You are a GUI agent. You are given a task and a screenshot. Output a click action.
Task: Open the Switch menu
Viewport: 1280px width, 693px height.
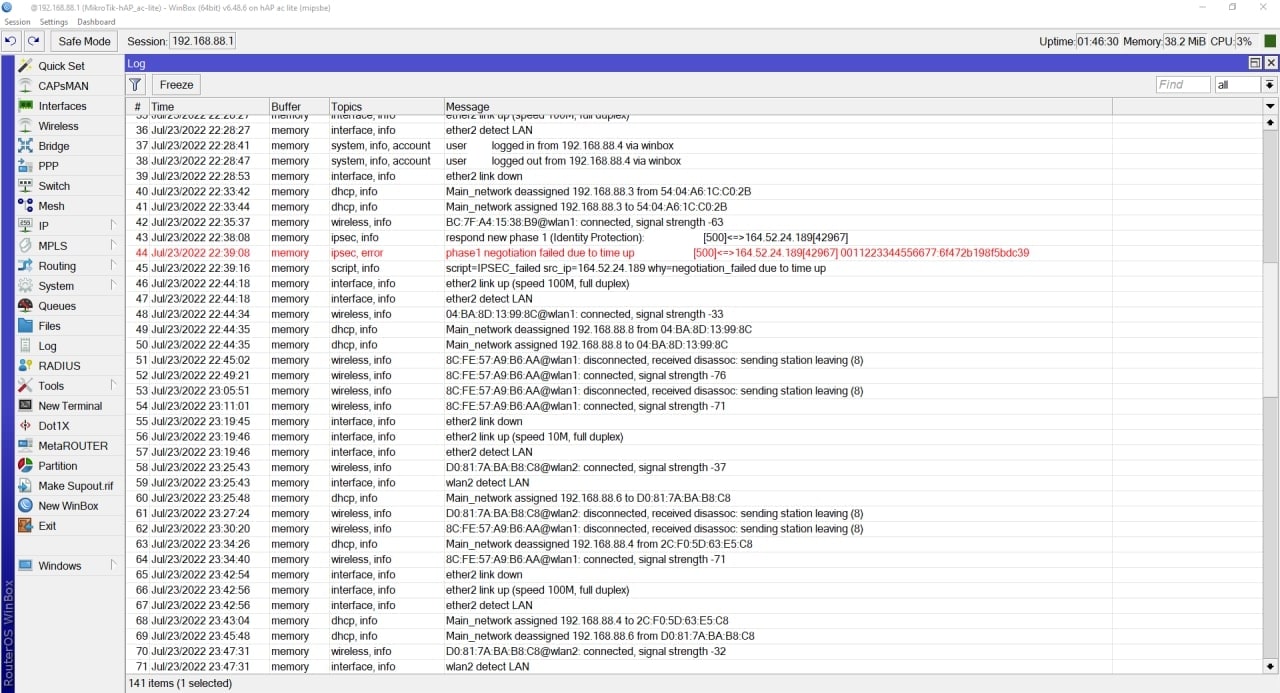tap(54, 186)
